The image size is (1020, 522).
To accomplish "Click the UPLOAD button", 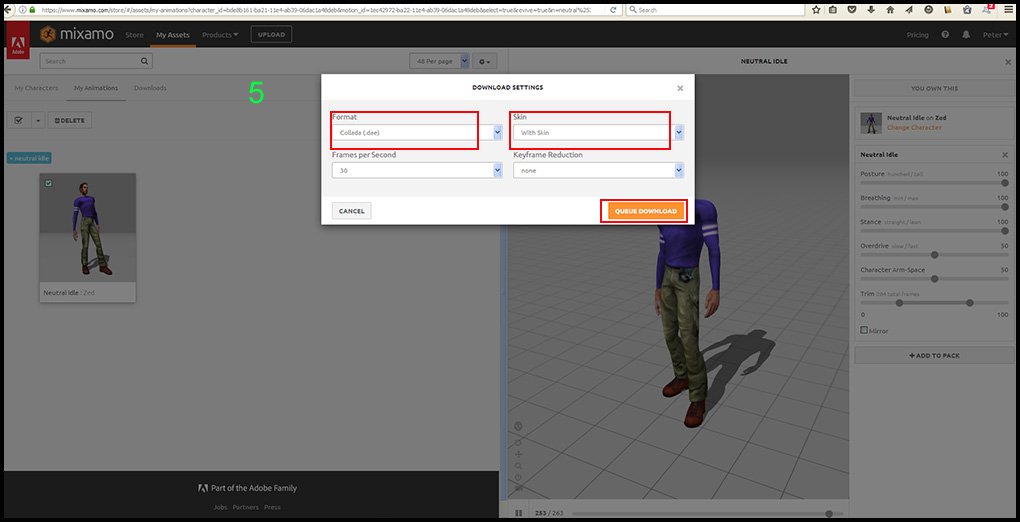I will coord(271,34).
